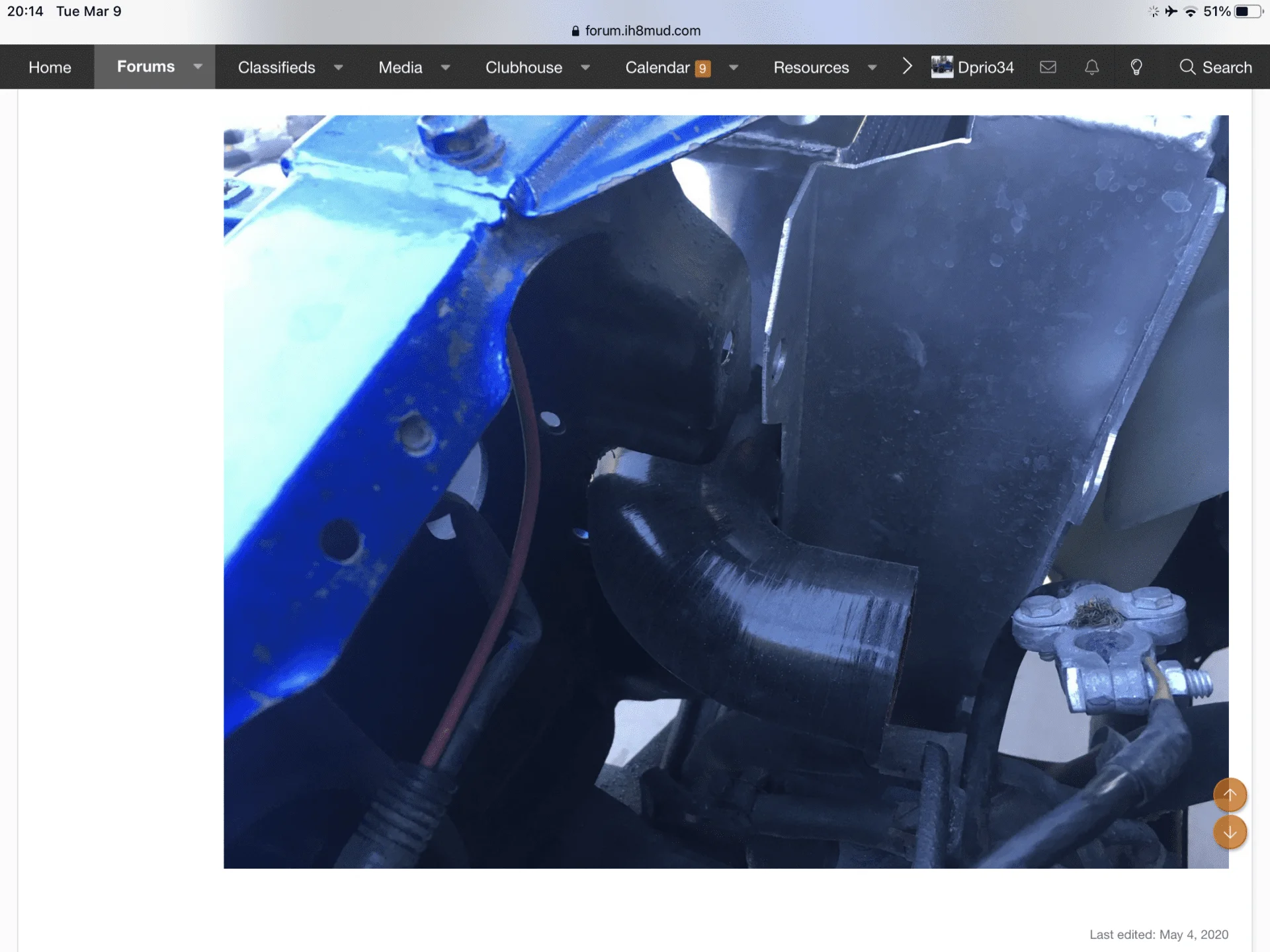
Task: Jump to bottom with orange down arrow
Action: [1230, 832]
